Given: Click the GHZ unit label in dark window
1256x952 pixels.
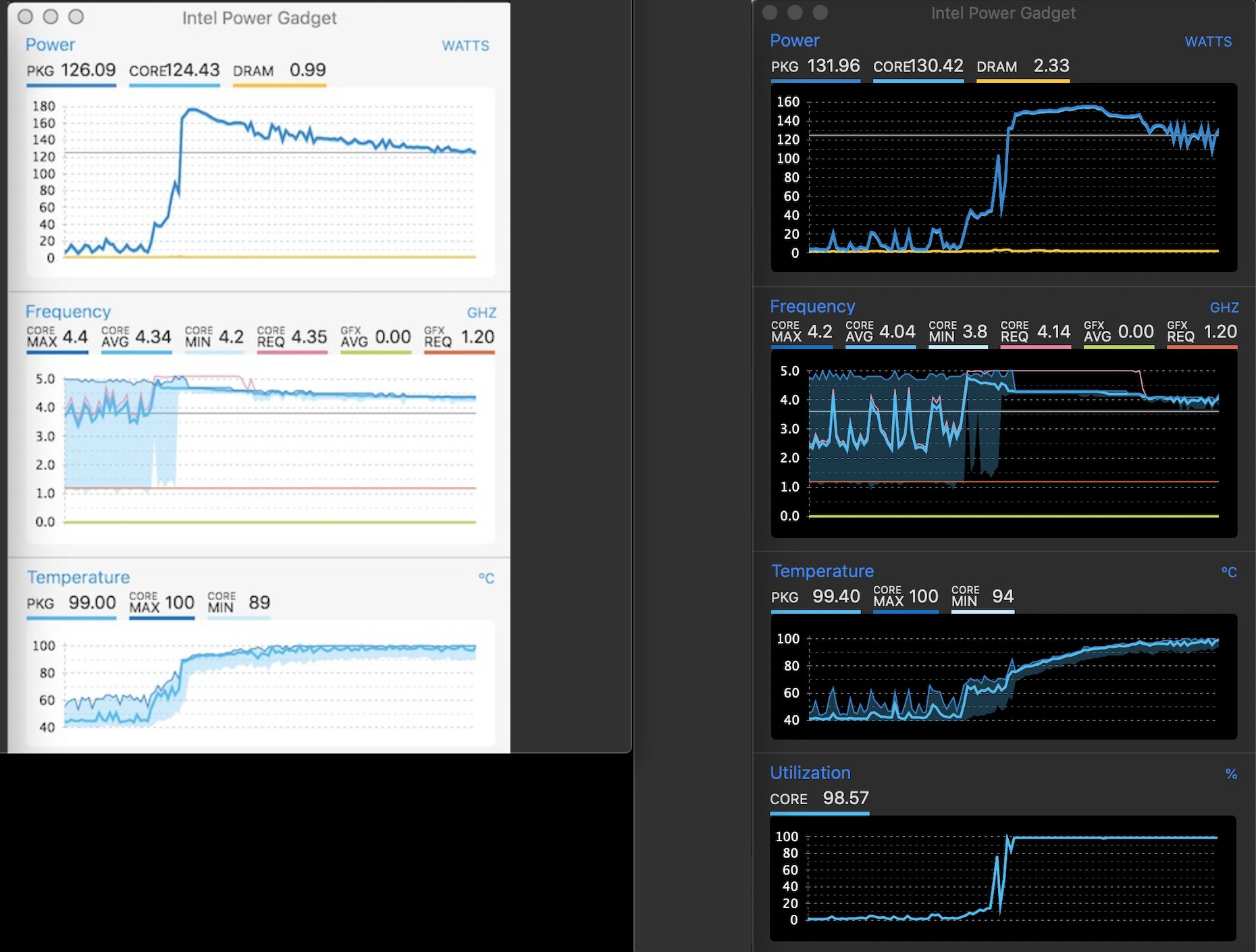Looking at the screenshot, I should 1224,308.
